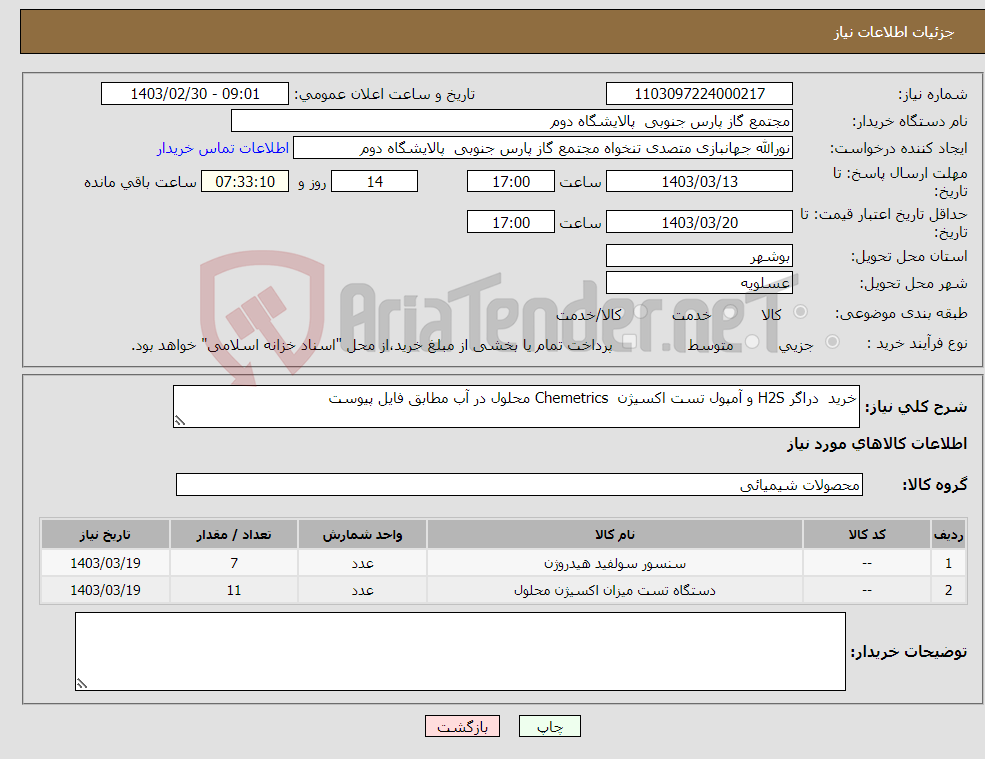Select the کالا/خدمت radio button

pyautogui.click(x=640, y=312)
